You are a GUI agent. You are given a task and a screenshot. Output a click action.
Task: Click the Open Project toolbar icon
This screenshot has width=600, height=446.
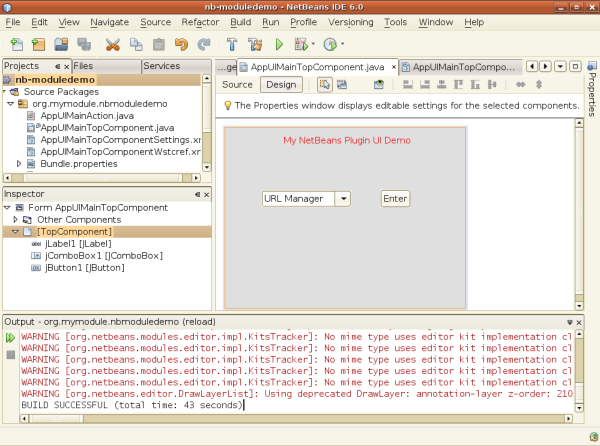pos(61,44)
